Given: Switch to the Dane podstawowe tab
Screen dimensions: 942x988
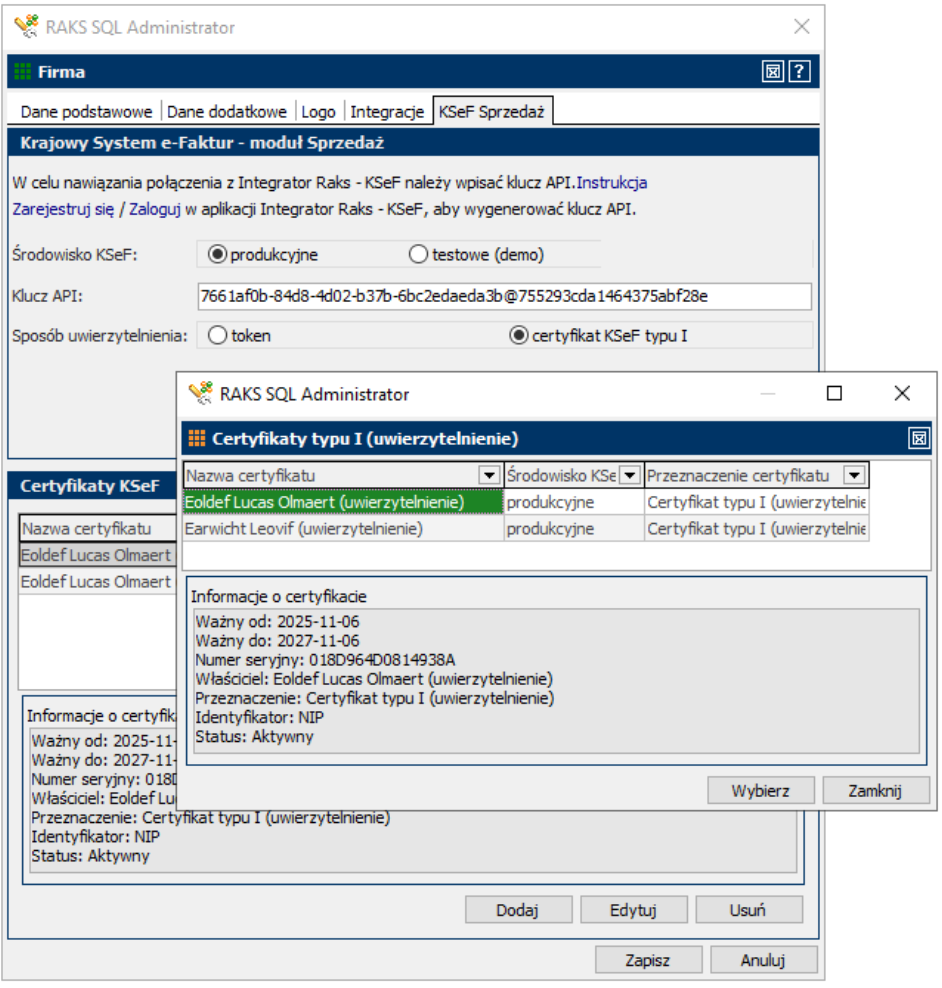Looking at the screenshot, I should (x=86, y=112).
